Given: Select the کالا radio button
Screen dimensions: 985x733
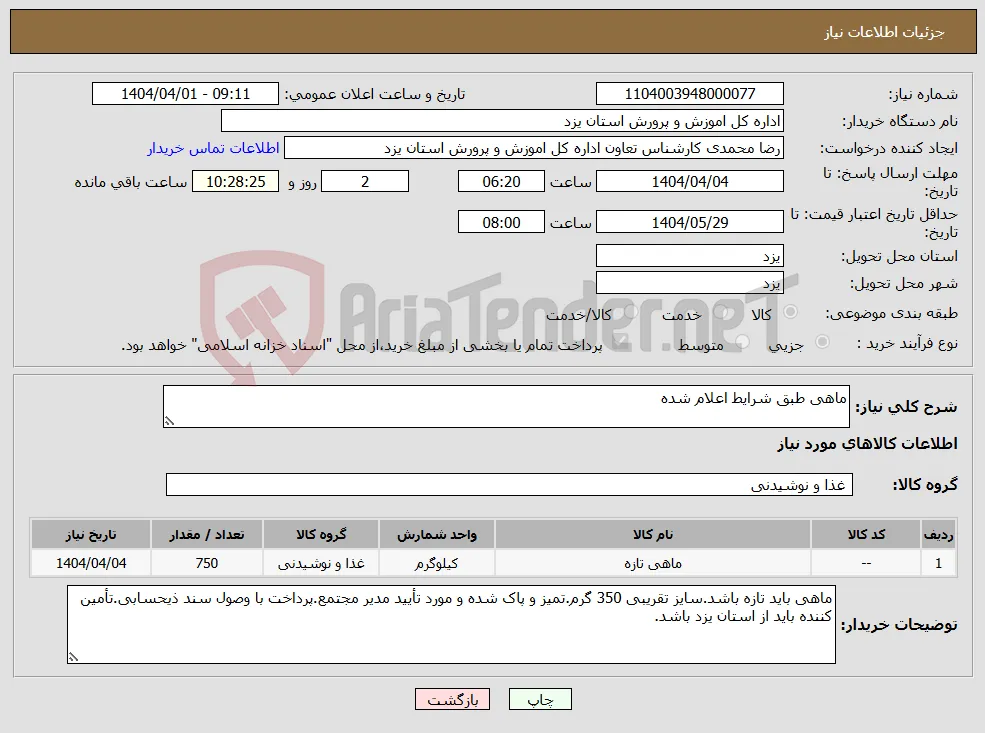Looking at the screenshot, I should pyautogui.click(x=790, y=312).
